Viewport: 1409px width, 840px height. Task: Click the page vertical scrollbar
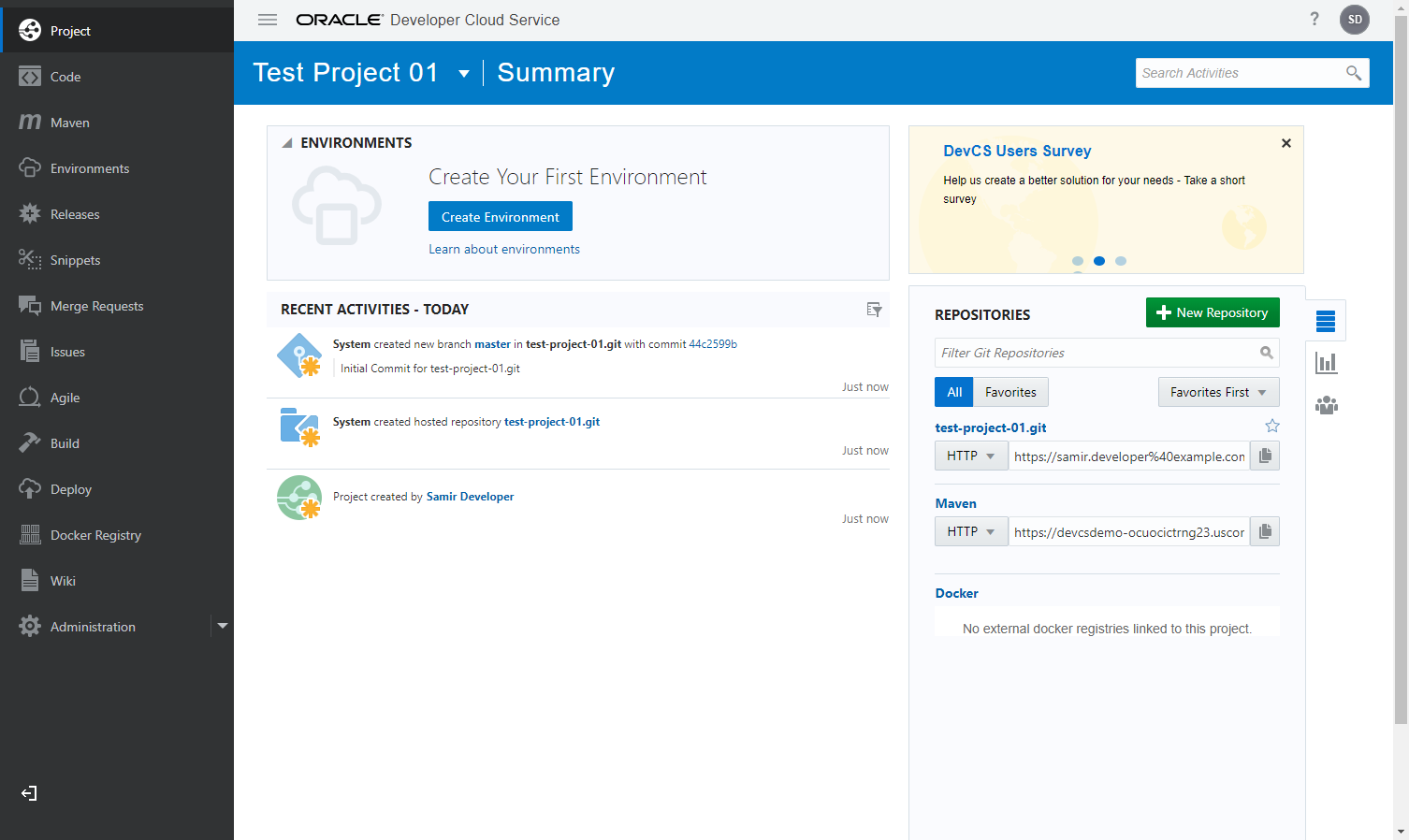1401,369
